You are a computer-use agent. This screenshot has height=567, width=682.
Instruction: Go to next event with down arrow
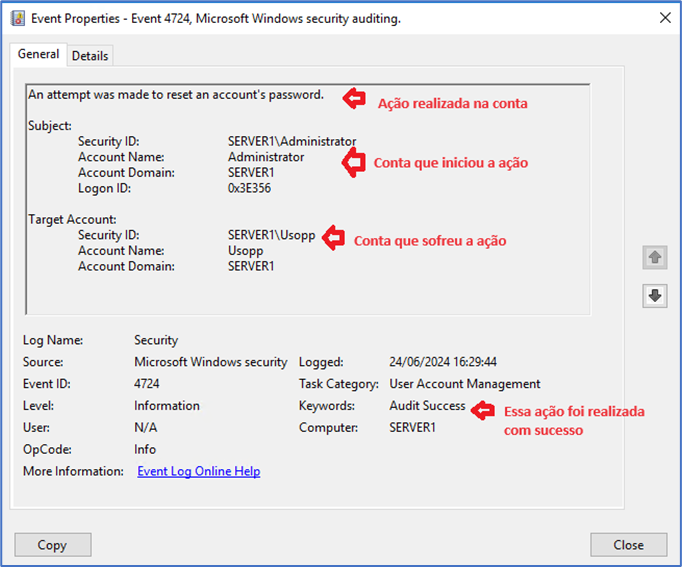pos(654,295)
